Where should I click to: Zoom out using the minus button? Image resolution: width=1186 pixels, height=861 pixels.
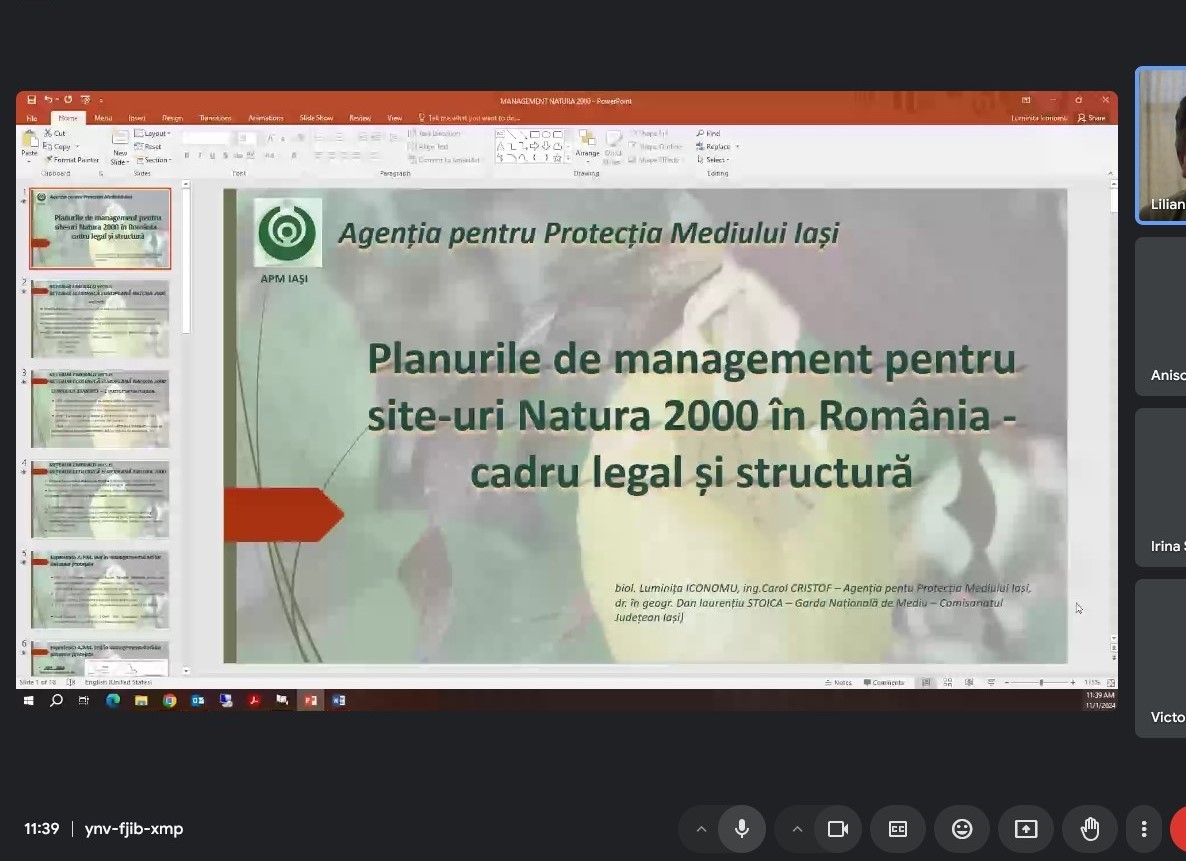1007,682
